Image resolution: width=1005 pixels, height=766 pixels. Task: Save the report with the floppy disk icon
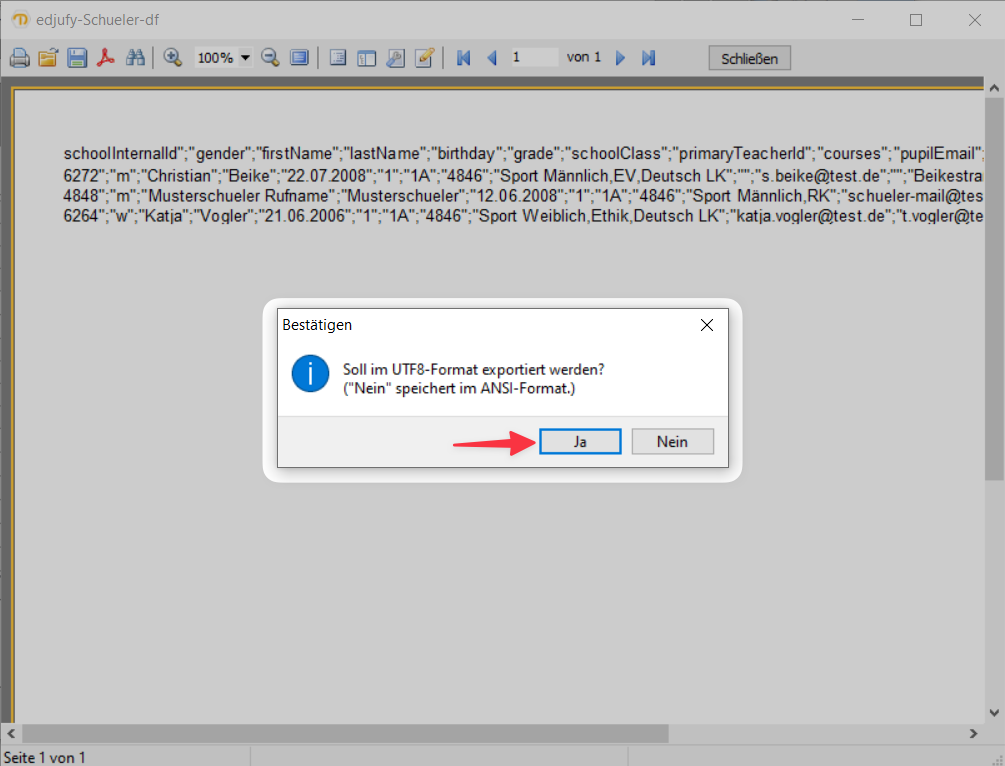pyautogui.click(x=77, y=57)
